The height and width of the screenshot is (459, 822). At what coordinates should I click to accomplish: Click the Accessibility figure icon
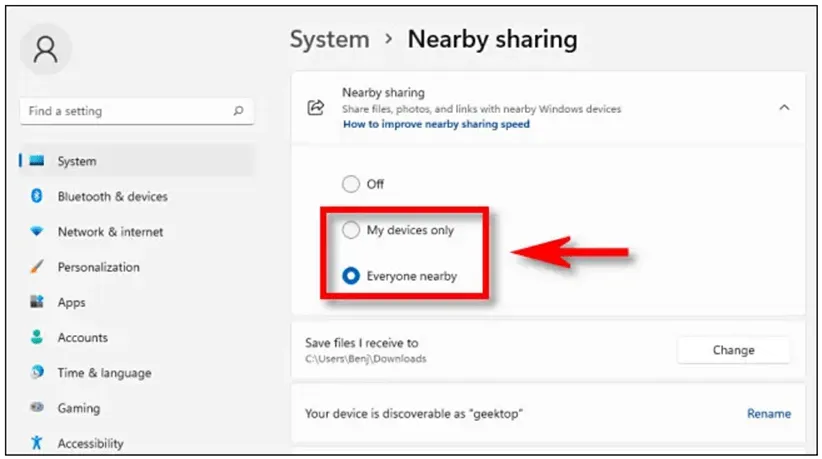click(x=38, y=442)
